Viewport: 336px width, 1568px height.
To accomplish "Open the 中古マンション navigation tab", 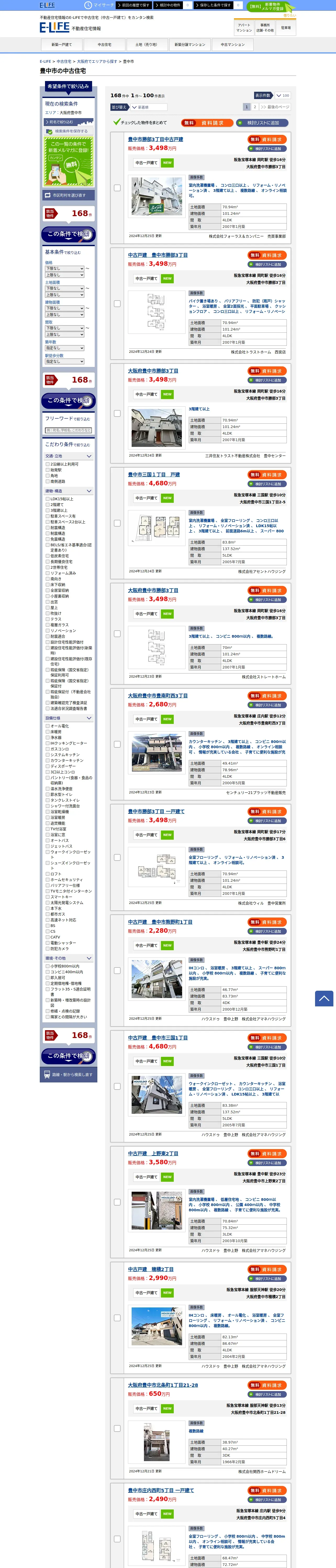I will click(x=232, y=44).
